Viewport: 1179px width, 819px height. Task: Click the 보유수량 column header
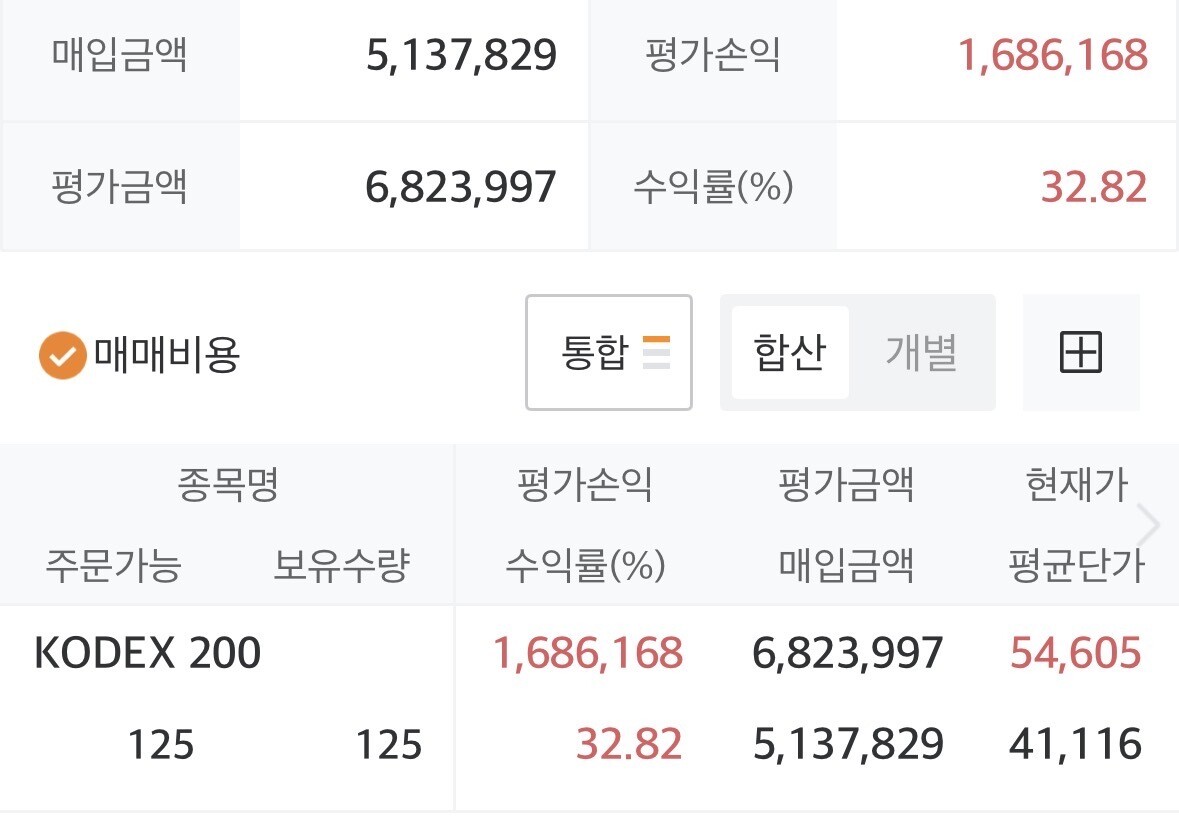point(341,567)
